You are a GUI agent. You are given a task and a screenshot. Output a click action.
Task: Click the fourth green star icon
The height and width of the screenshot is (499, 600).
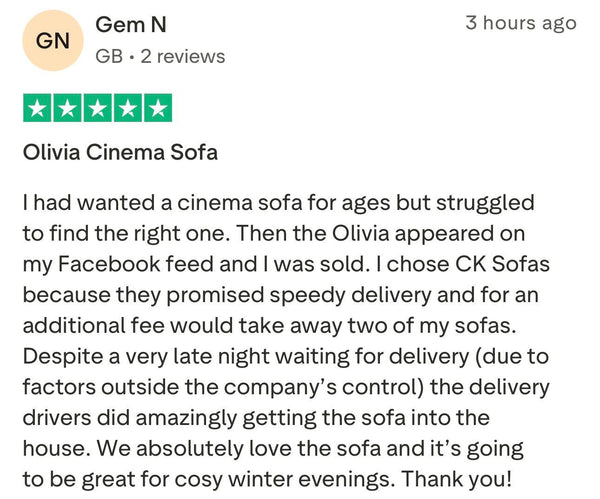tap(127, 108)
